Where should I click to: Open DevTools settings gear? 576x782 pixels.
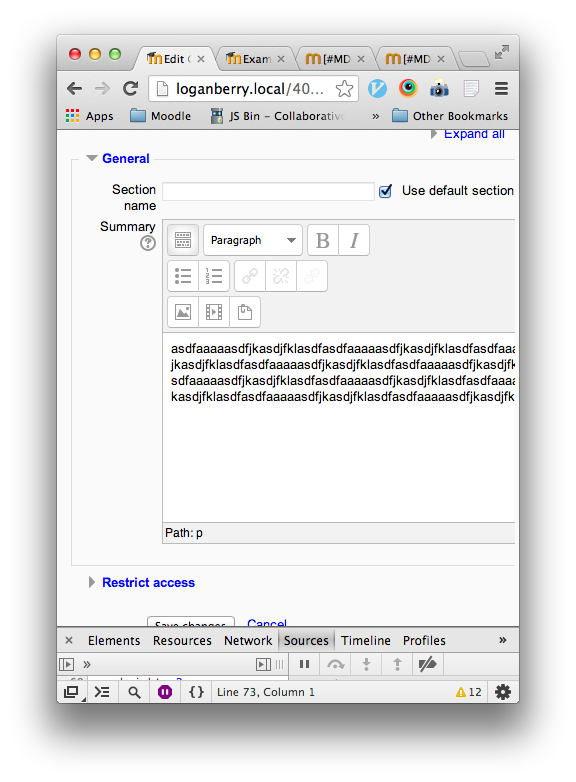click(x=503, y=692)
